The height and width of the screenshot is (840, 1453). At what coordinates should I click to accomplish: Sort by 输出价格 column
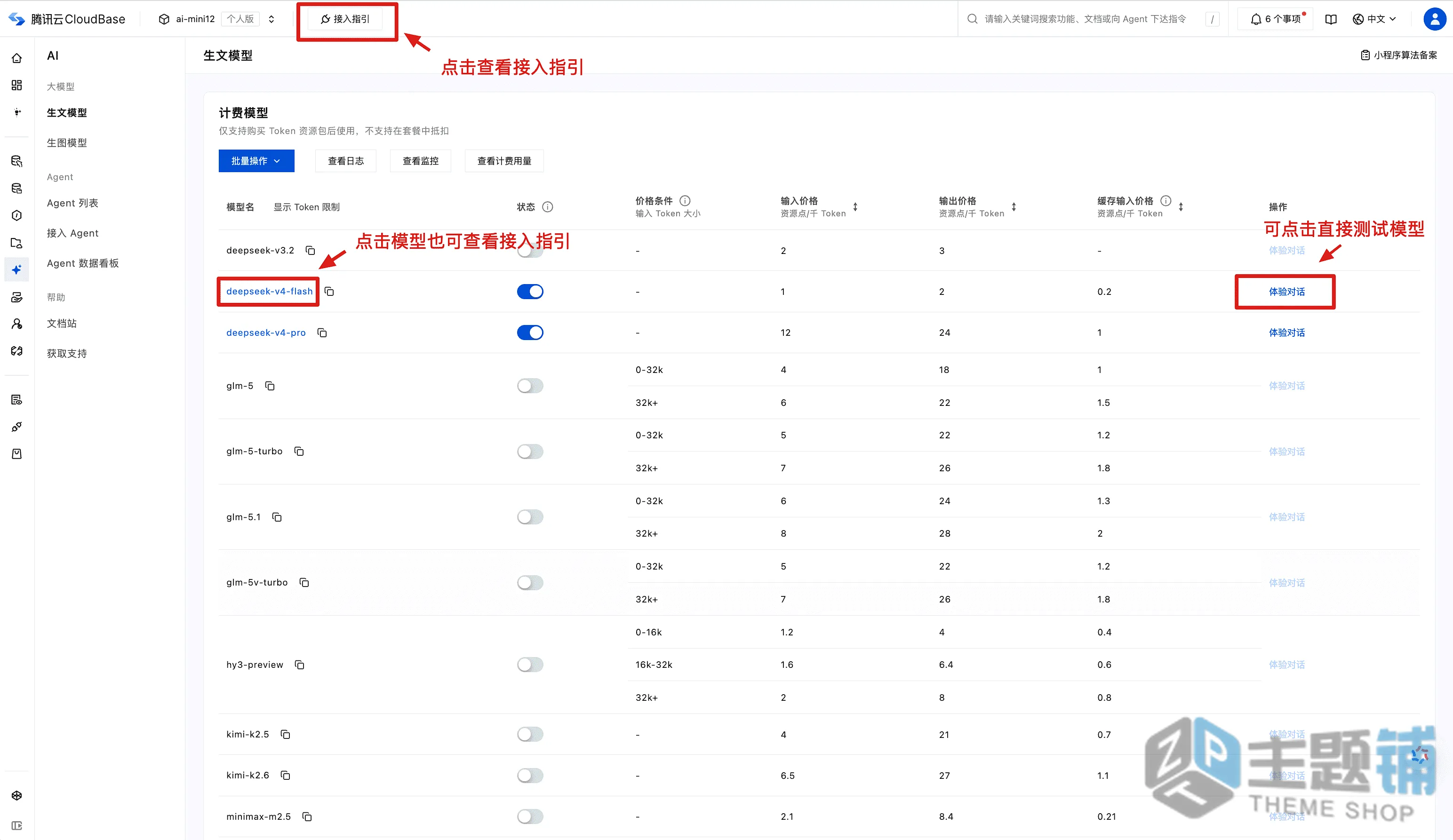coord(1014,207)
